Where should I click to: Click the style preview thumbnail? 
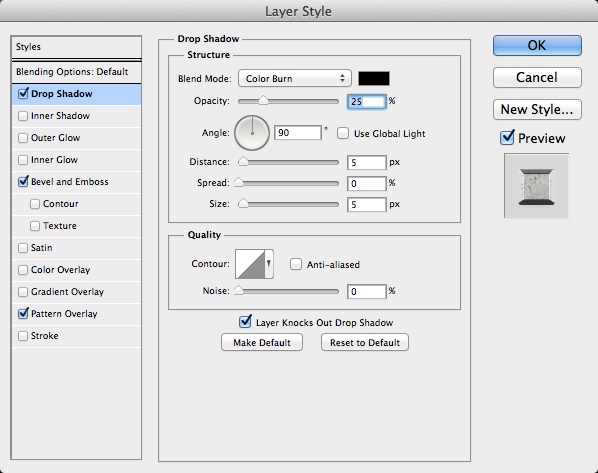pos(537,186)
